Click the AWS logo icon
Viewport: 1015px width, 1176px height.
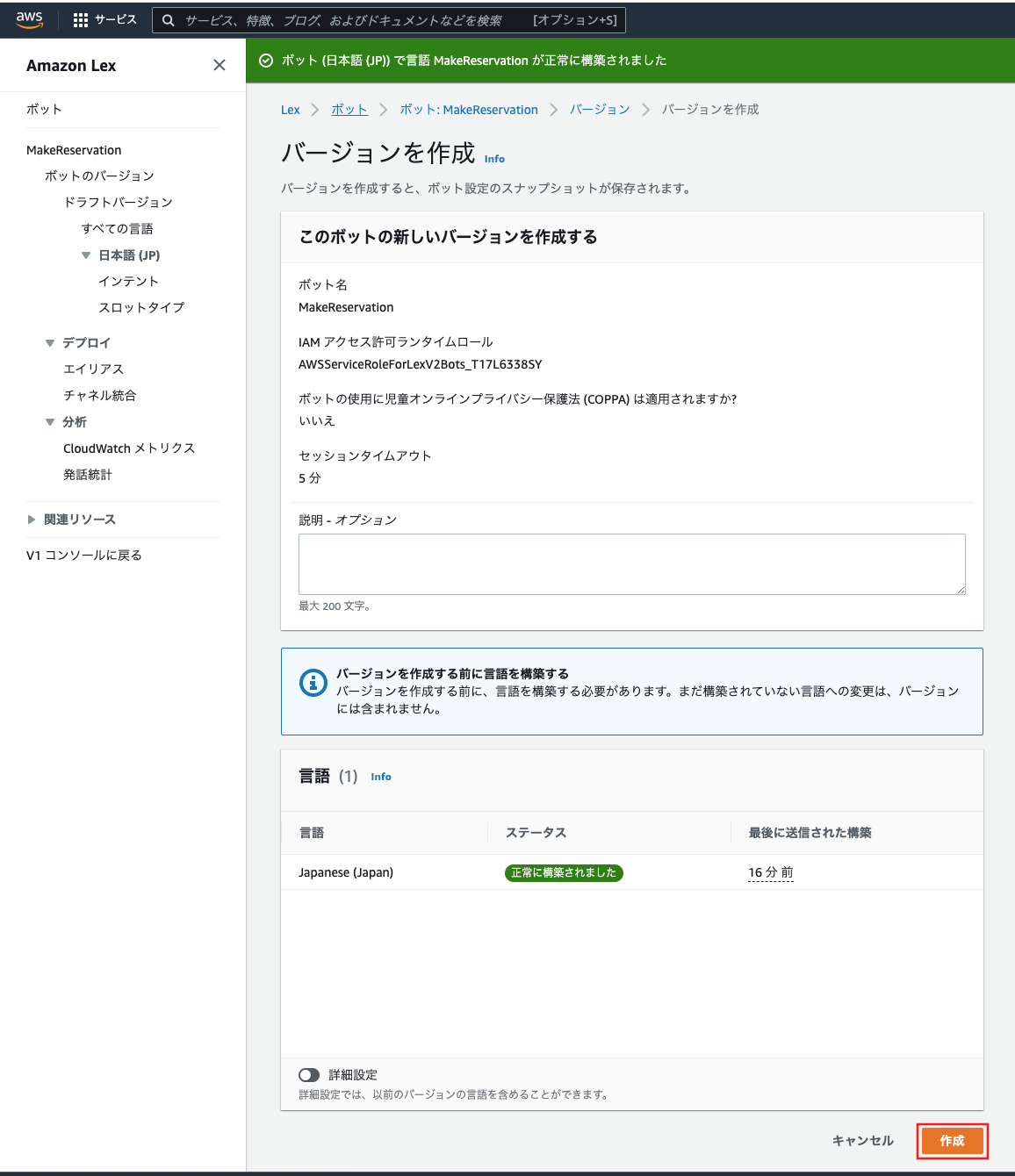coord(29,20)
